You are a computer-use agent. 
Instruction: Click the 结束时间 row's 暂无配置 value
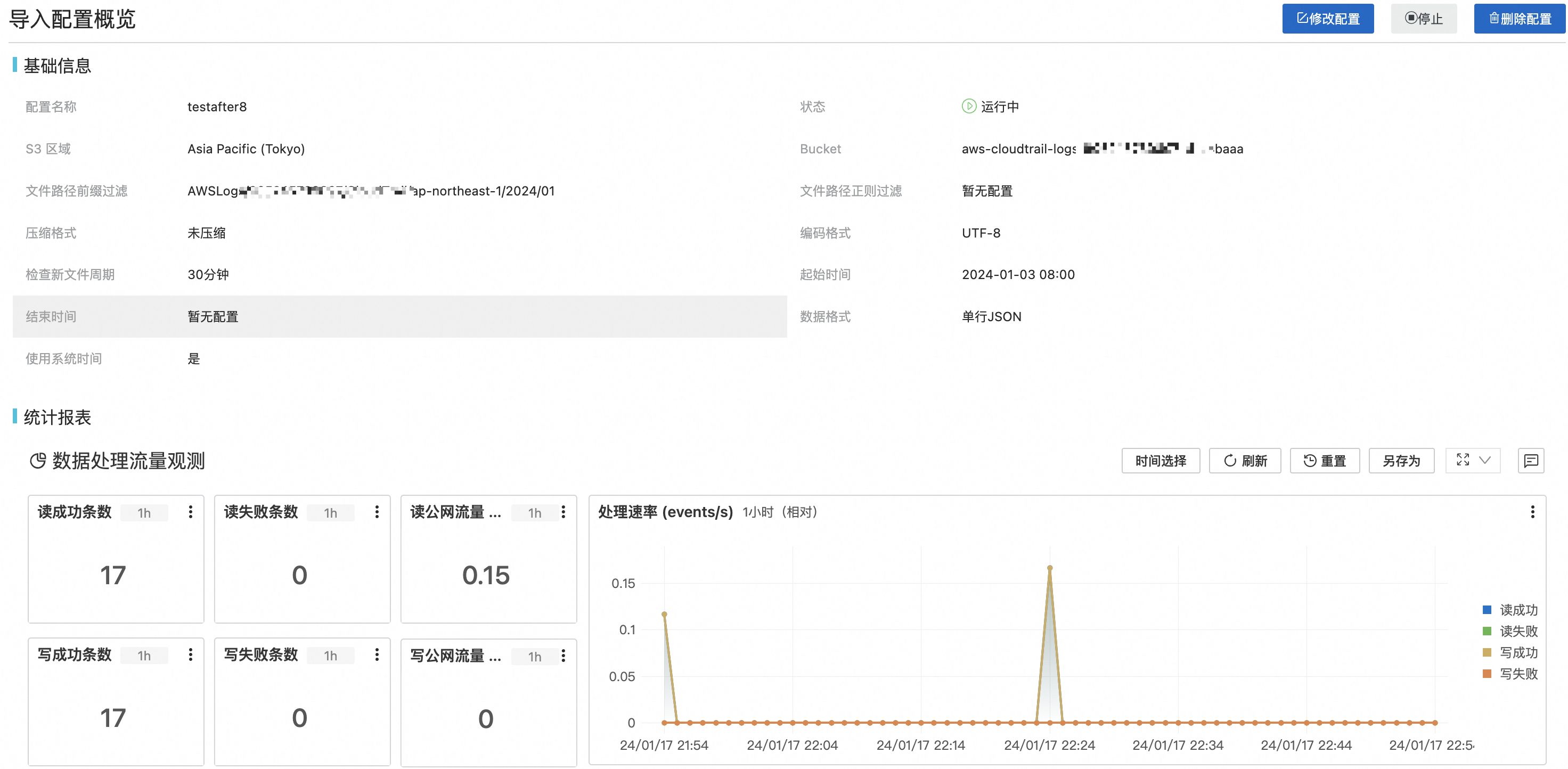[213, 316]
